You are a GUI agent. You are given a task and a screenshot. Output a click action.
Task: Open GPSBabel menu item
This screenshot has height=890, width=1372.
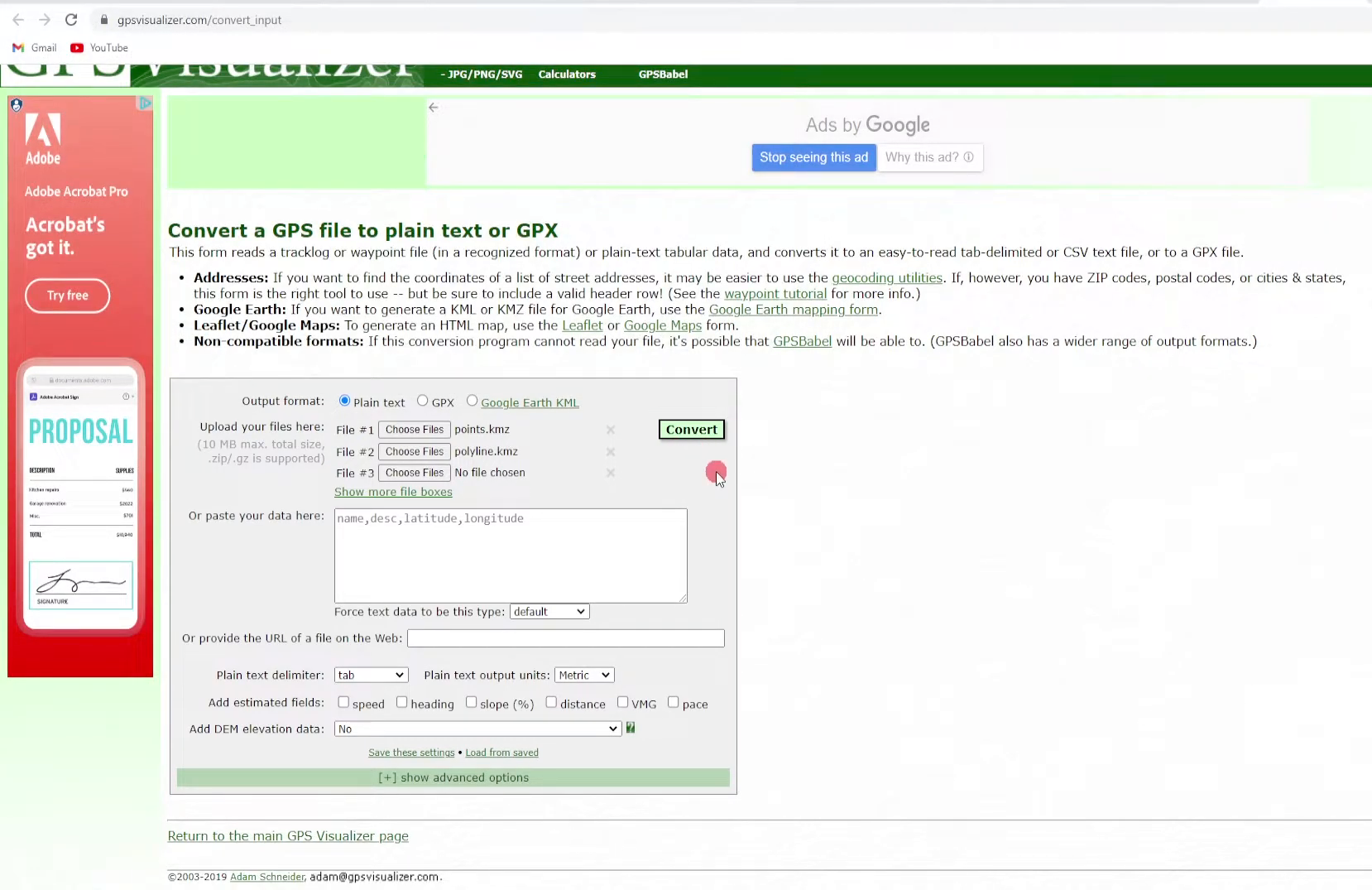tap(663, 75)
